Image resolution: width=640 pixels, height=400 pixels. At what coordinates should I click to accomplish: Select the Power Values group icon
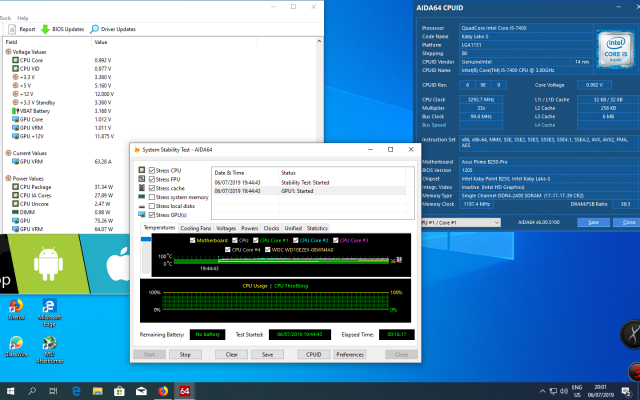[8, 178]
